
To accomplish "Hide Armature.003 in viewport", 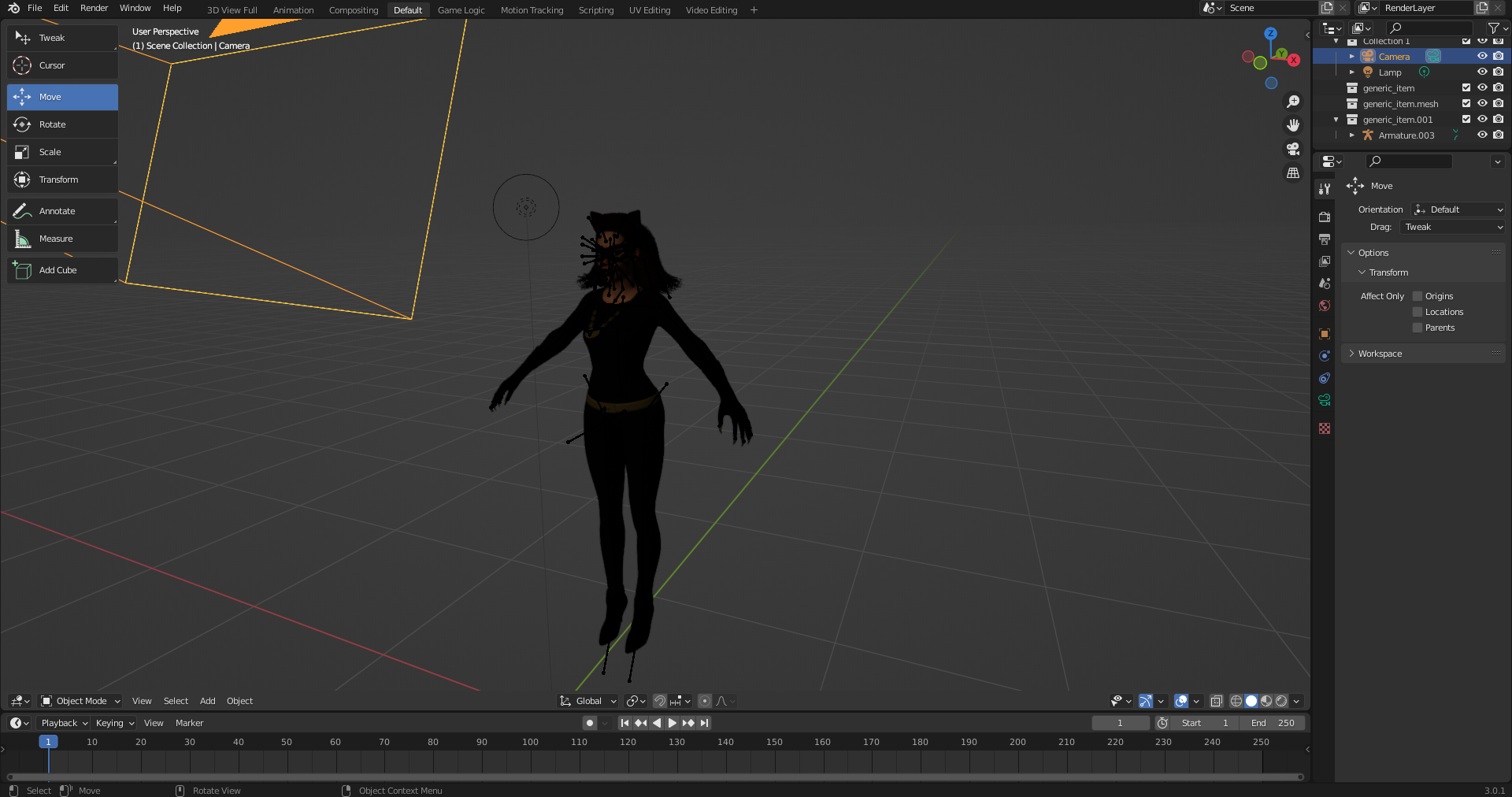I will 1482,135.
